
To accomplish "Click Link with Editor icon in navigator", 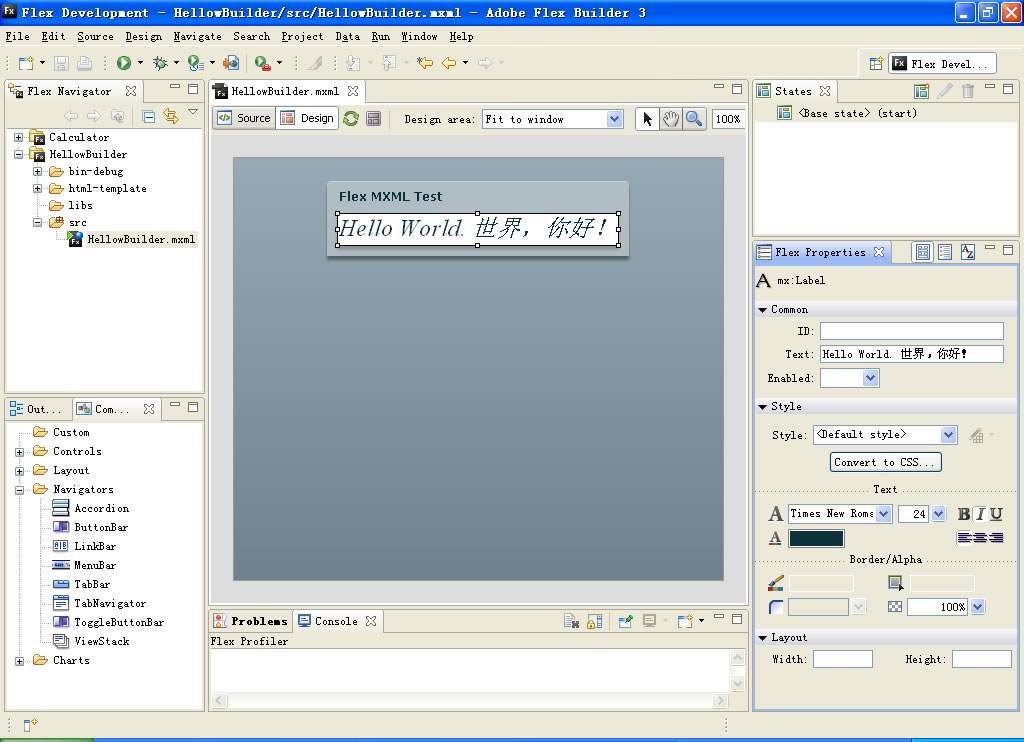I will [x=171, y=116].
